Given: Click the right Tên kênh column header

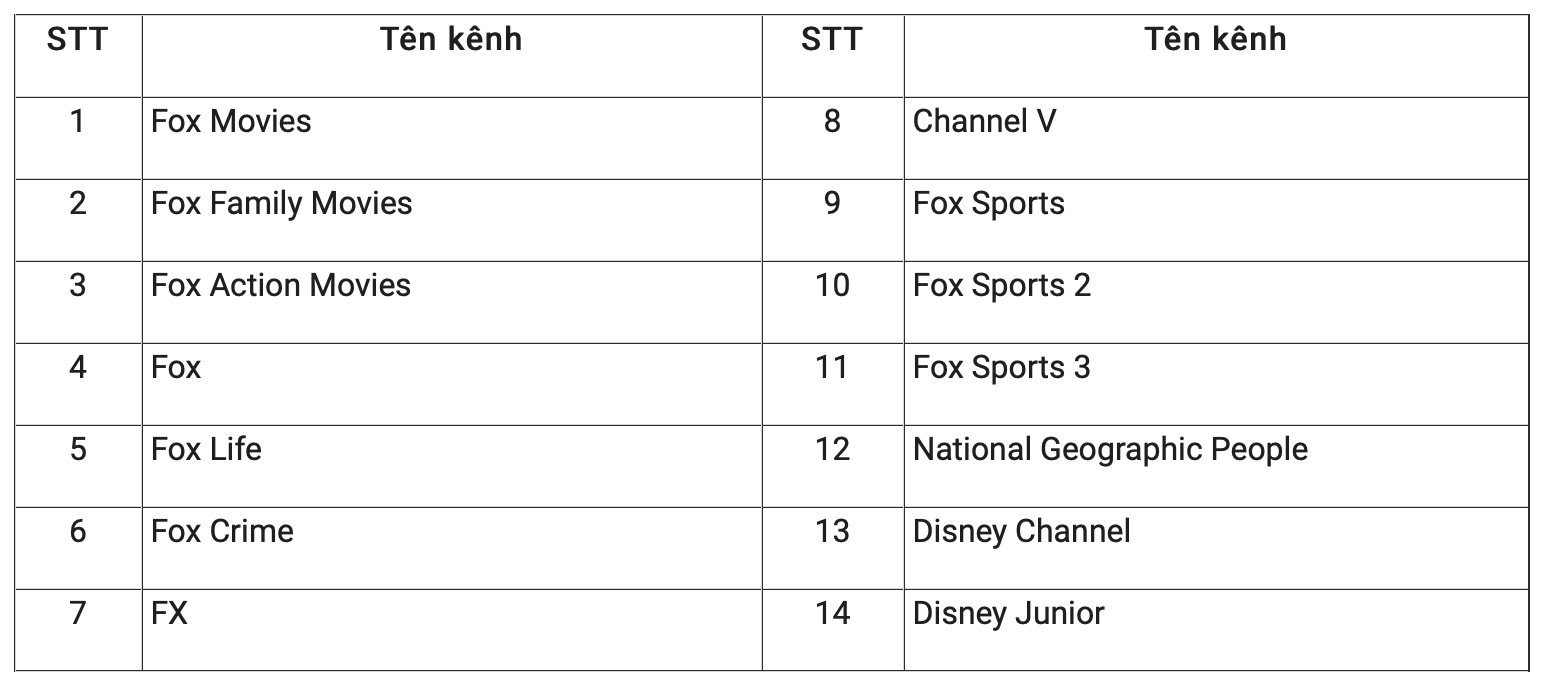Looking at the screenshot, I should coord(1215,40).
